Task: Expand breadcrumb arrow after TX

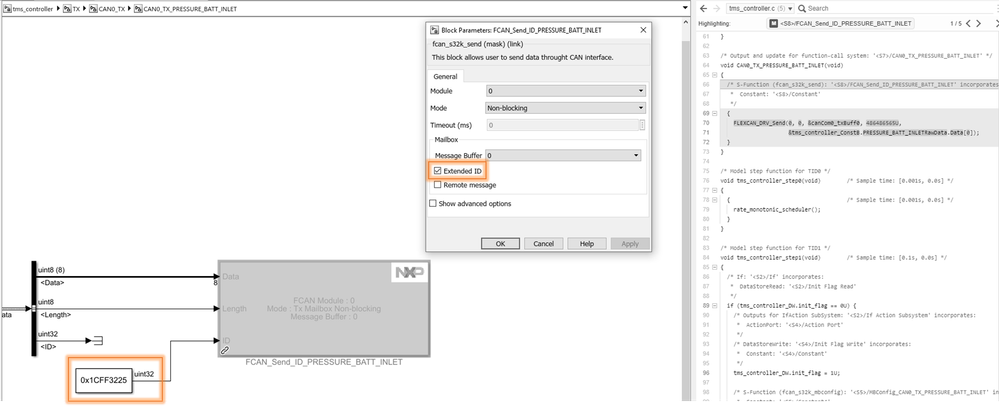Action: (85, 10)
